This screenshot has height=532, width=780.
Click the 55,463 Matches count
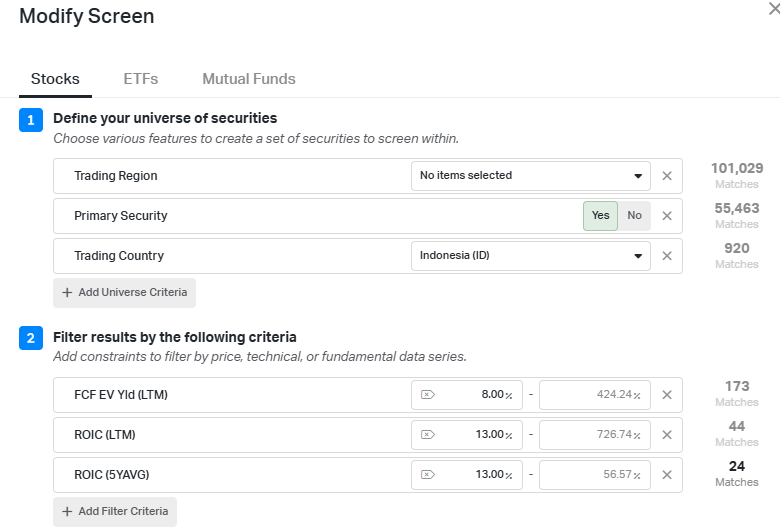pos(737,215)
